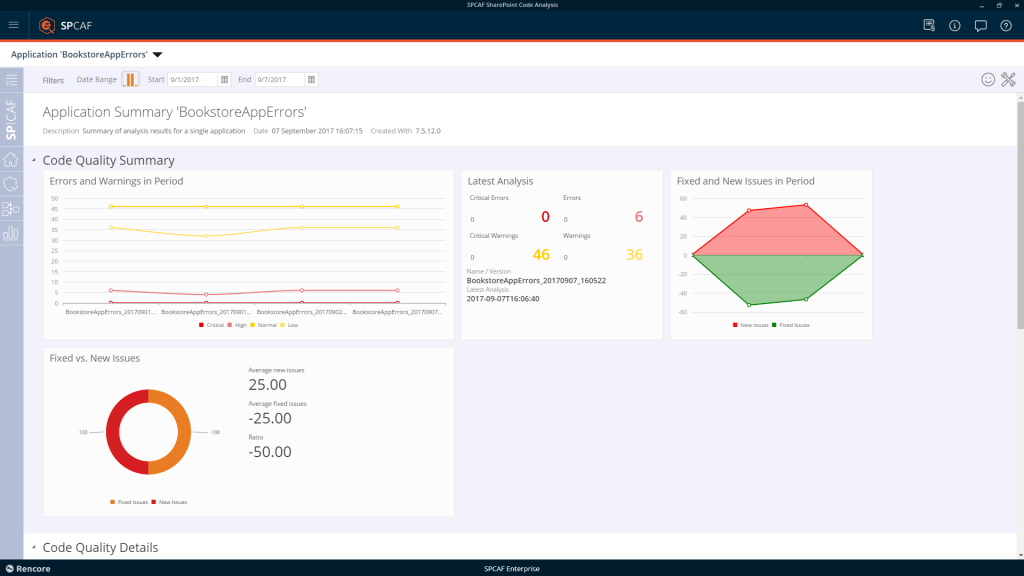Click the orange Date Range icon

pyautogui.click(x=131, y=80)
